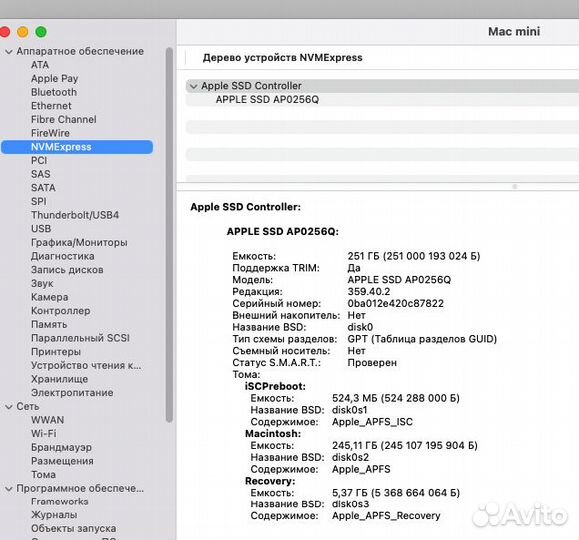Show Камера information
The image size is (579, 540).
(x=49, y=297)
